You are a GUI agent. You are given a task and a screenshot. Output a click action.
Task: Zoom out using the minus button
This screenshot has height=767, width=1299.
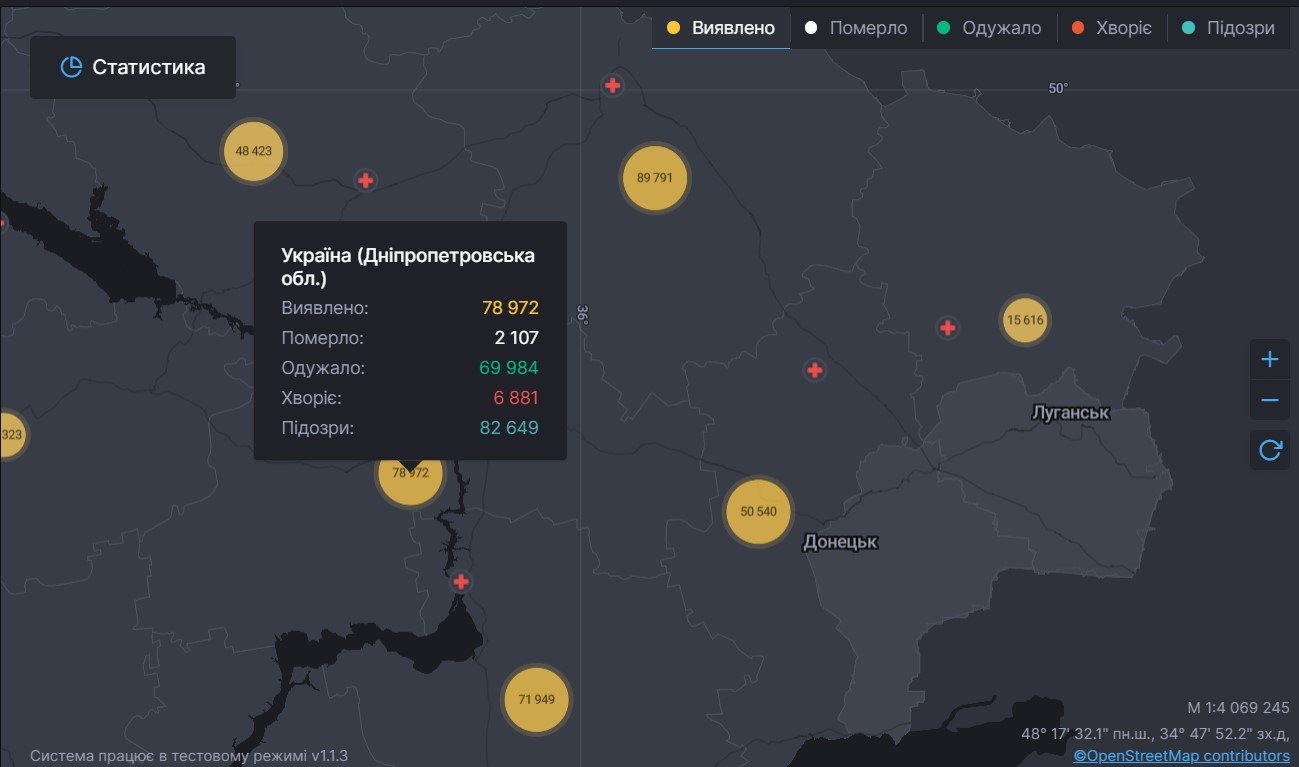(x=1269, y=400)
